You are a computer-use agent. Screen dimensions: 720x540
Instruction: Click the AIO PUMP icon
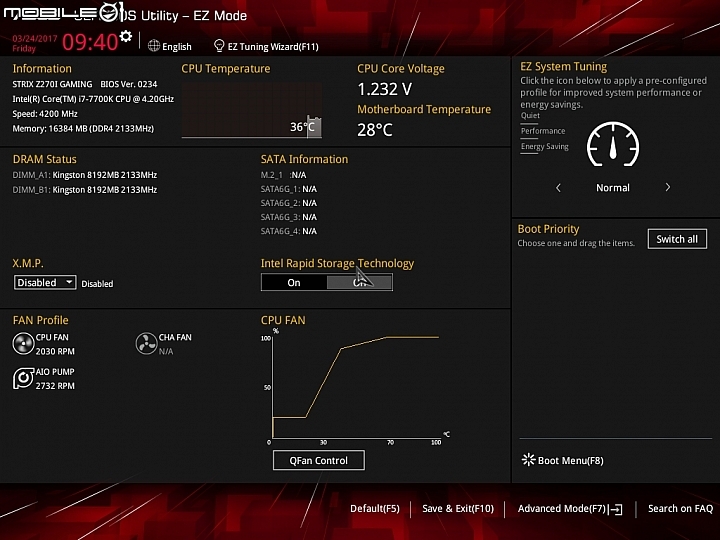23,378
